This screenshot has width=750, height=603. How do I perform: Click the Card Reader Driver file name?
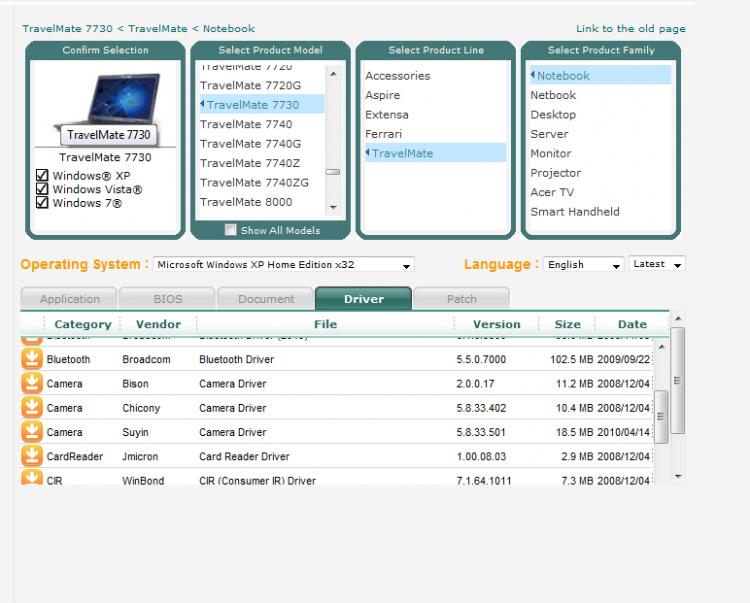click(x=244, y=457)
